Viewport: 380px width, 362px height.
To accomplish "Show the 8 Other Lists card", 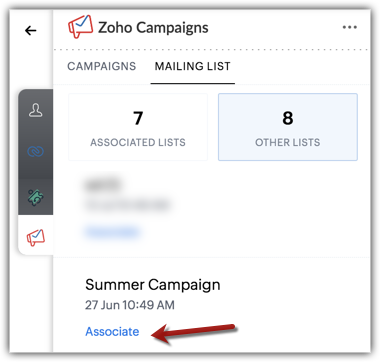I will pyautogui.click(x=288, y=127).
